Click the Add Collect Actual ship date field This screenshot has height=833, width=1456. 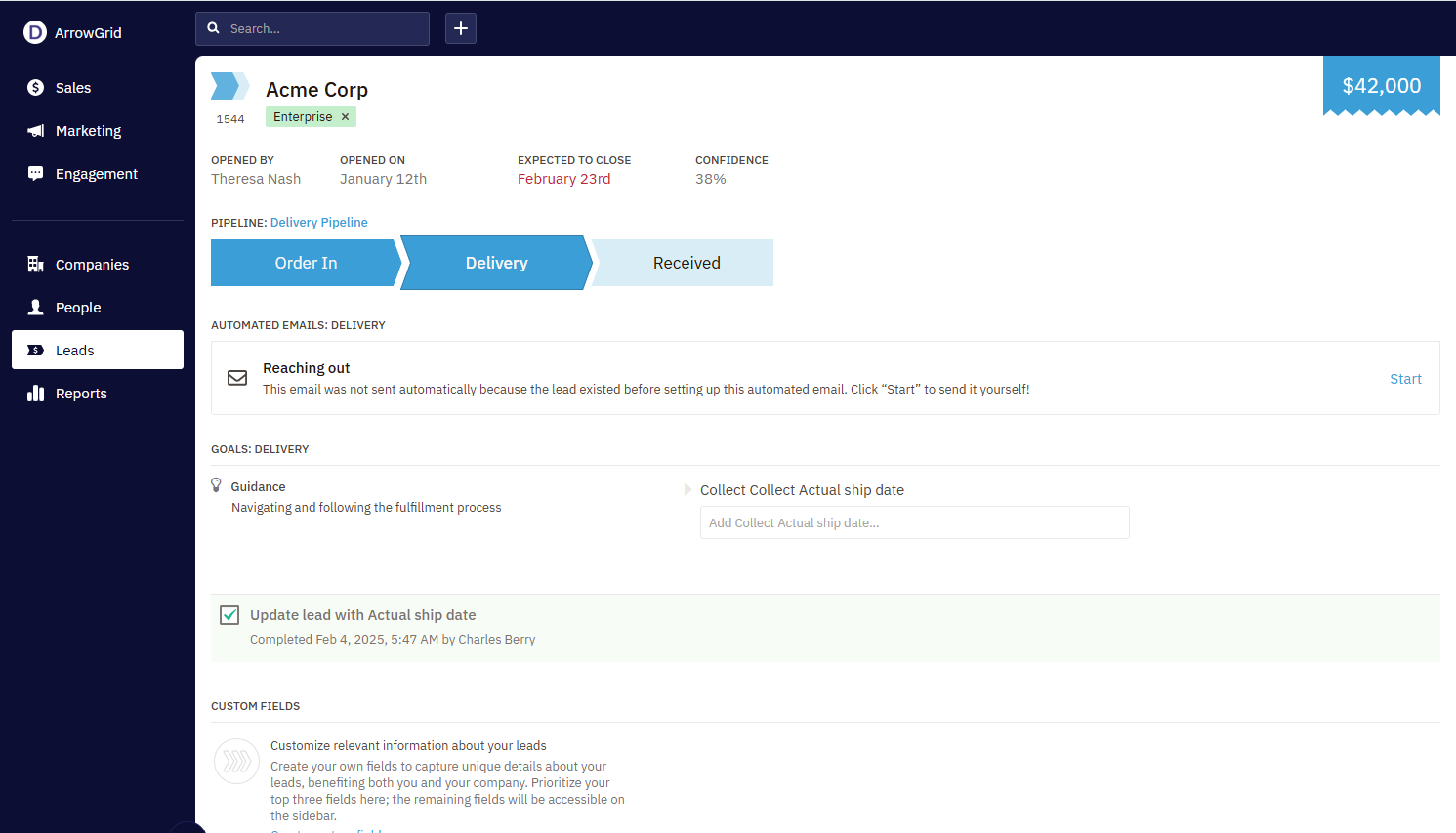click(x=915, y=522)
